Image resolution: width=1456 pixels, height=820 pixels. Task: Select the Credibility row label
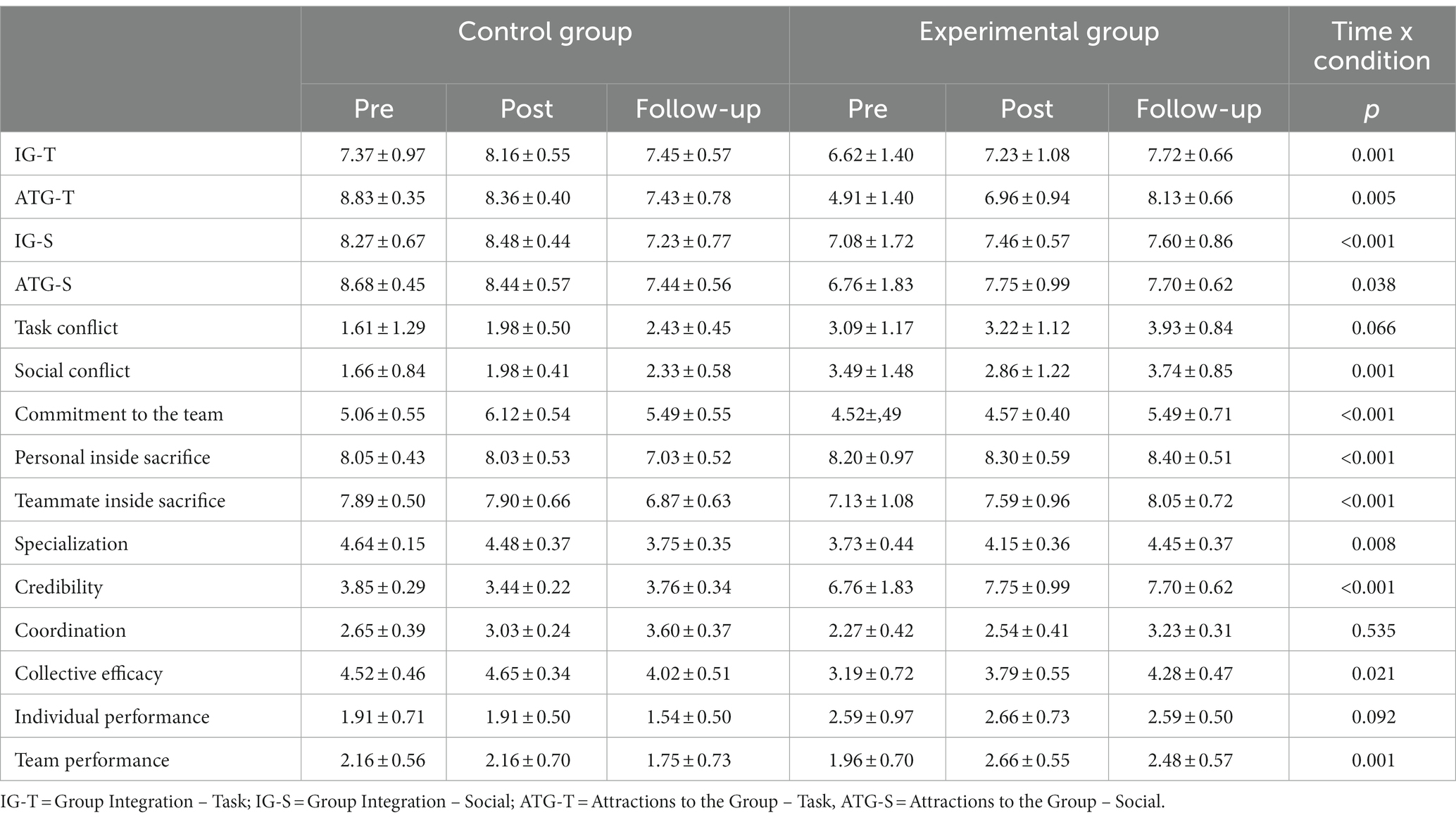point(58,588)
